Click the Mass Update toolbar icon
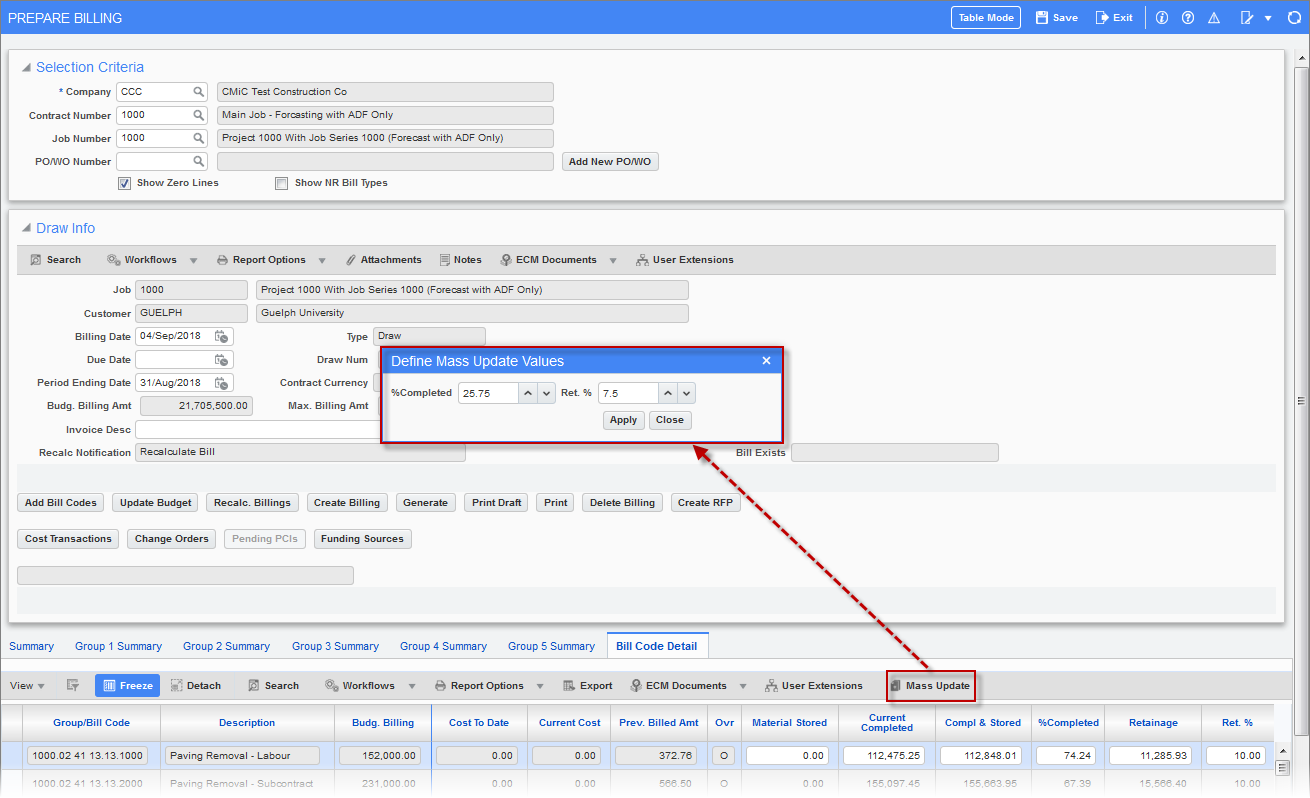This screenshot has height=798, width=1310. [896, 686]
